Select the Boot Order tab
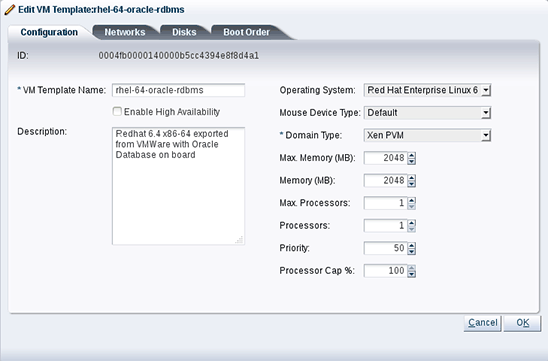 coord(246,32)
